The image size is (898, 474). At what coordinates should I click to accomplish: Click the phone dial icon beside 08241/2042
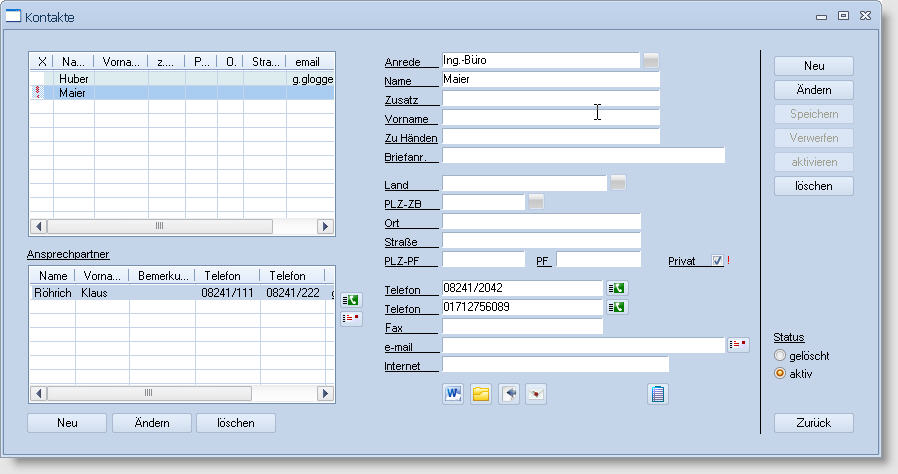[x=617, y=289]
